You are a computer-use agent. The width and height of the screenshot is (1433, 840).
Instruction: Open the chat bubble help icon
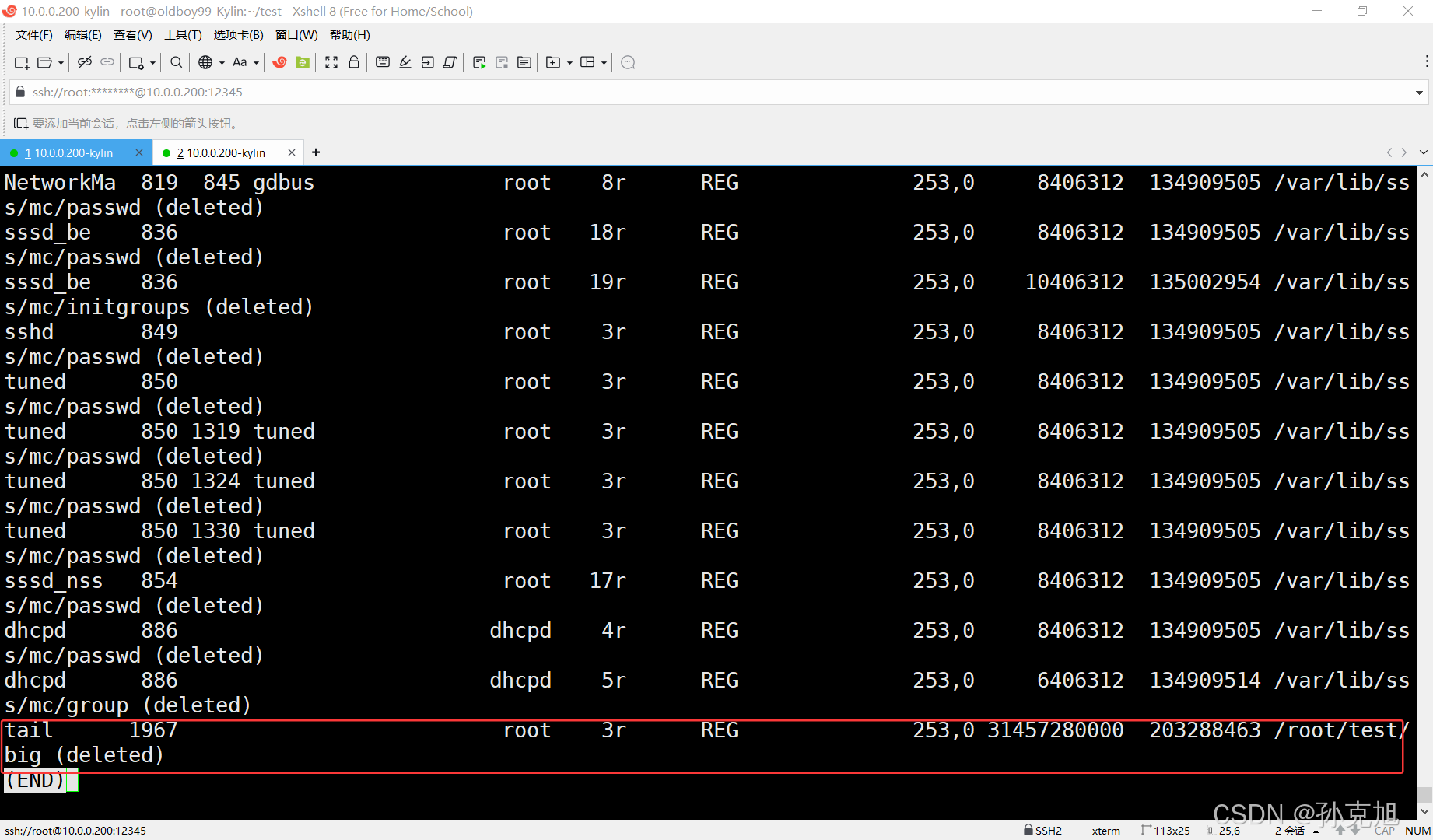point(629,62)
